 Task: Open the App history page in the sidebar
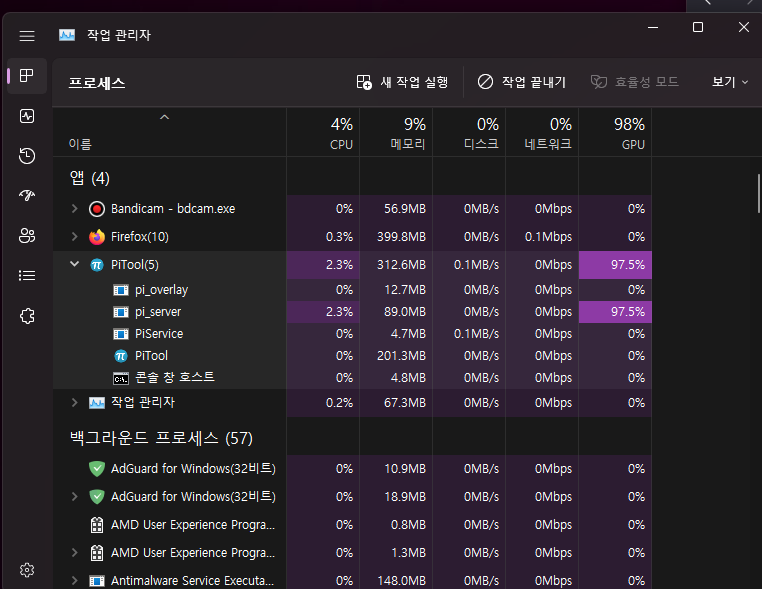tap(27, 156)
